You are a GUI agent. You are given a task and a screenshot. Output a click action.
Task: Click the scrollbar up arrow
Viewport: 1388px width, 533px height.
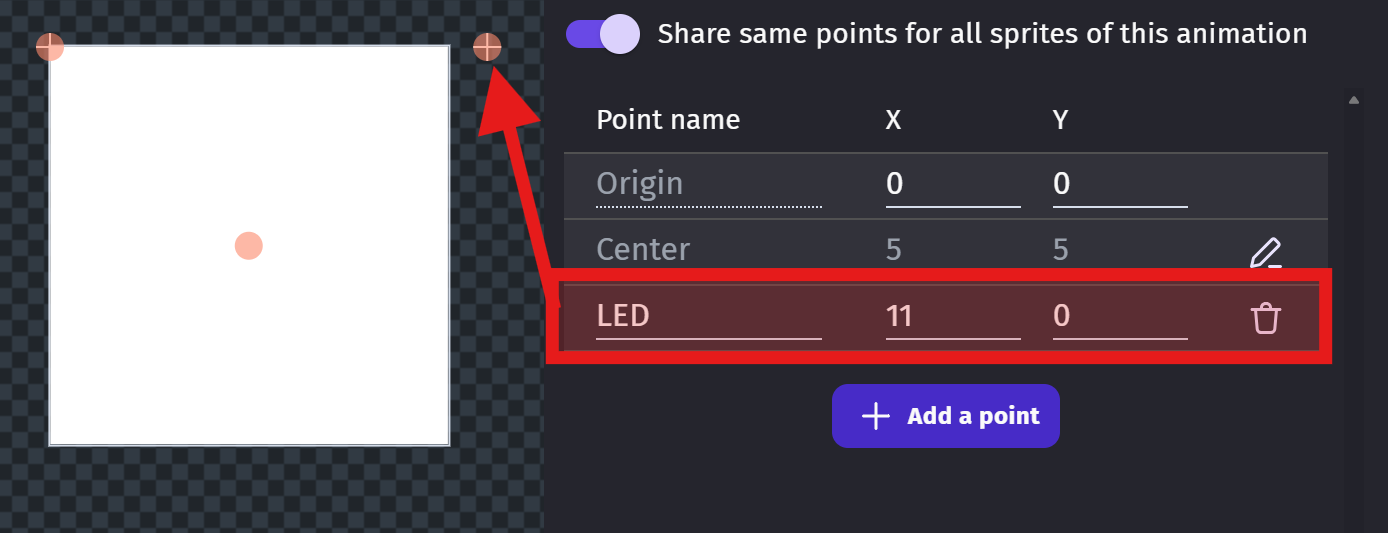pos(1354,100)
